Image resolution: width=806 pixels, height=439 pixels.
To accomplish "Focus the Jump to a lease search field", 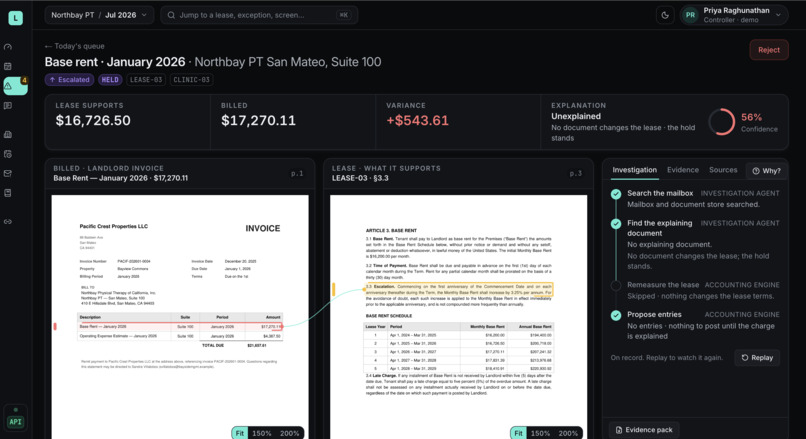I will point(260,15).
